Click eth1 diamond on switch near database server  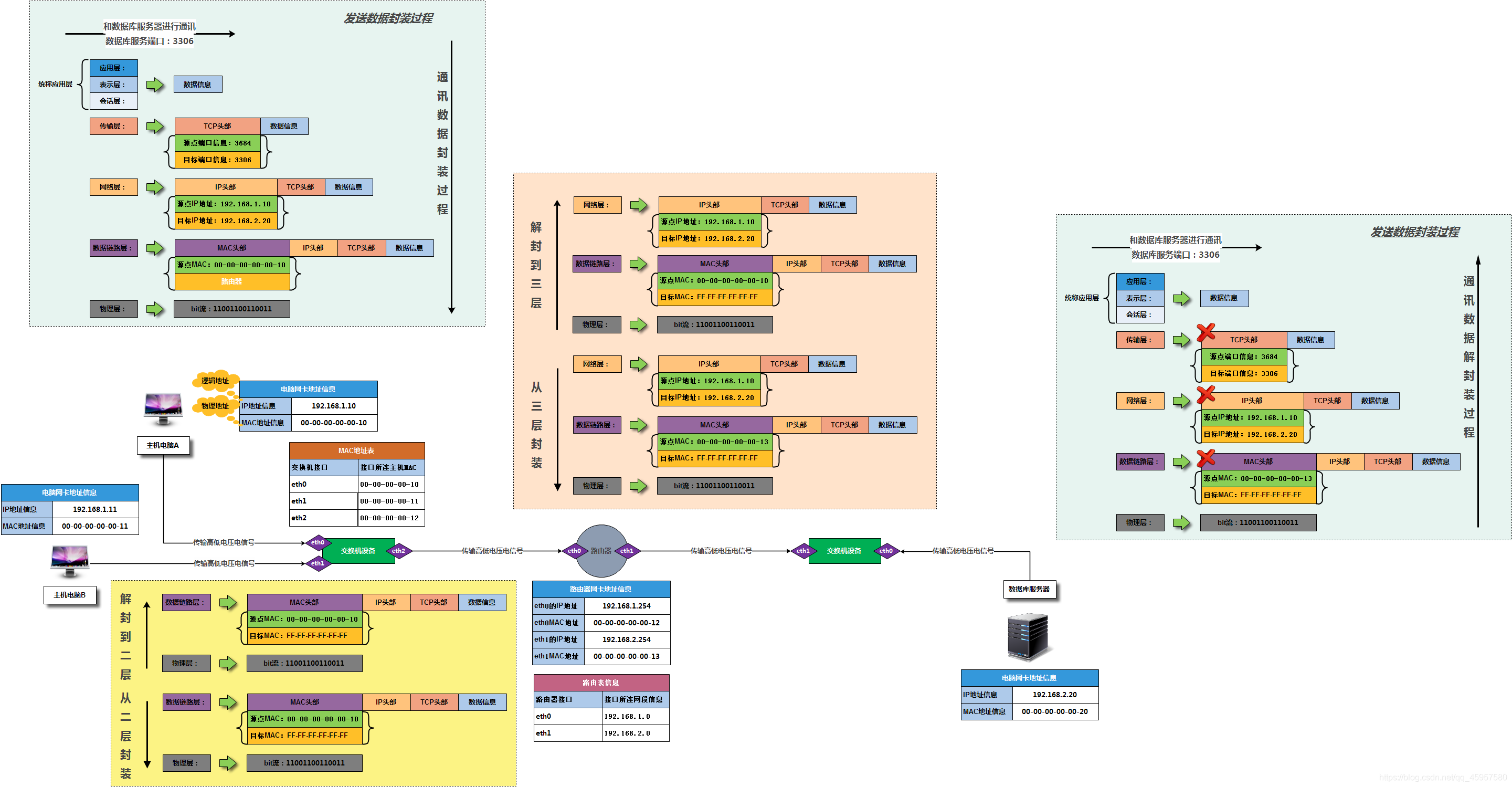point(803,551)
